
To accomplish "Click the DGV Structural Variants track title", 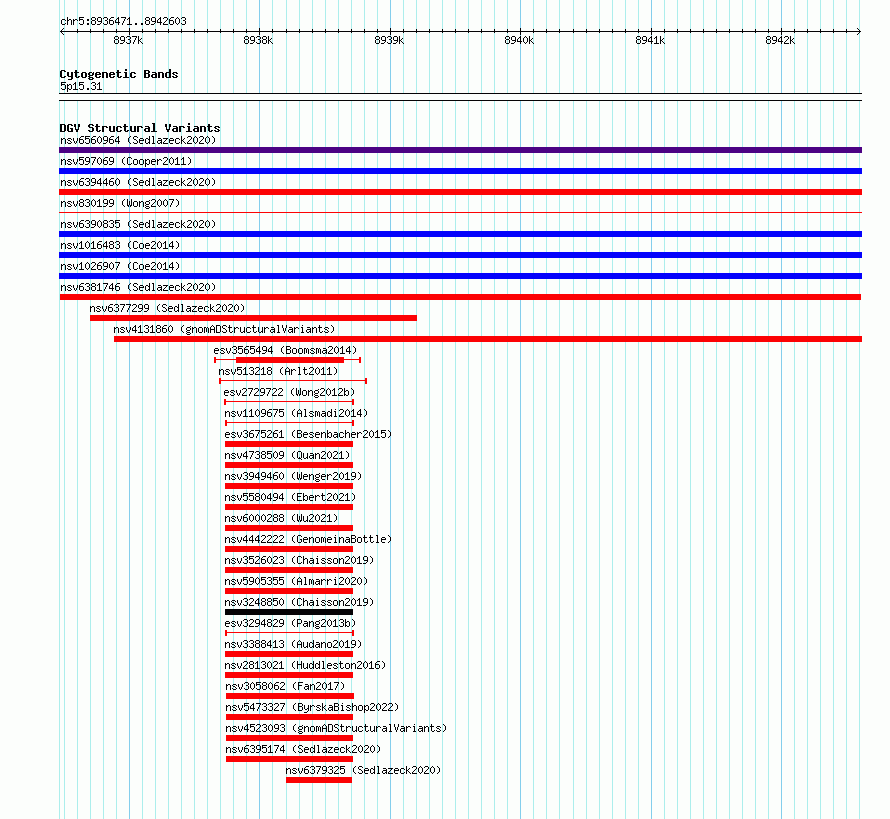I will point(140,128).
